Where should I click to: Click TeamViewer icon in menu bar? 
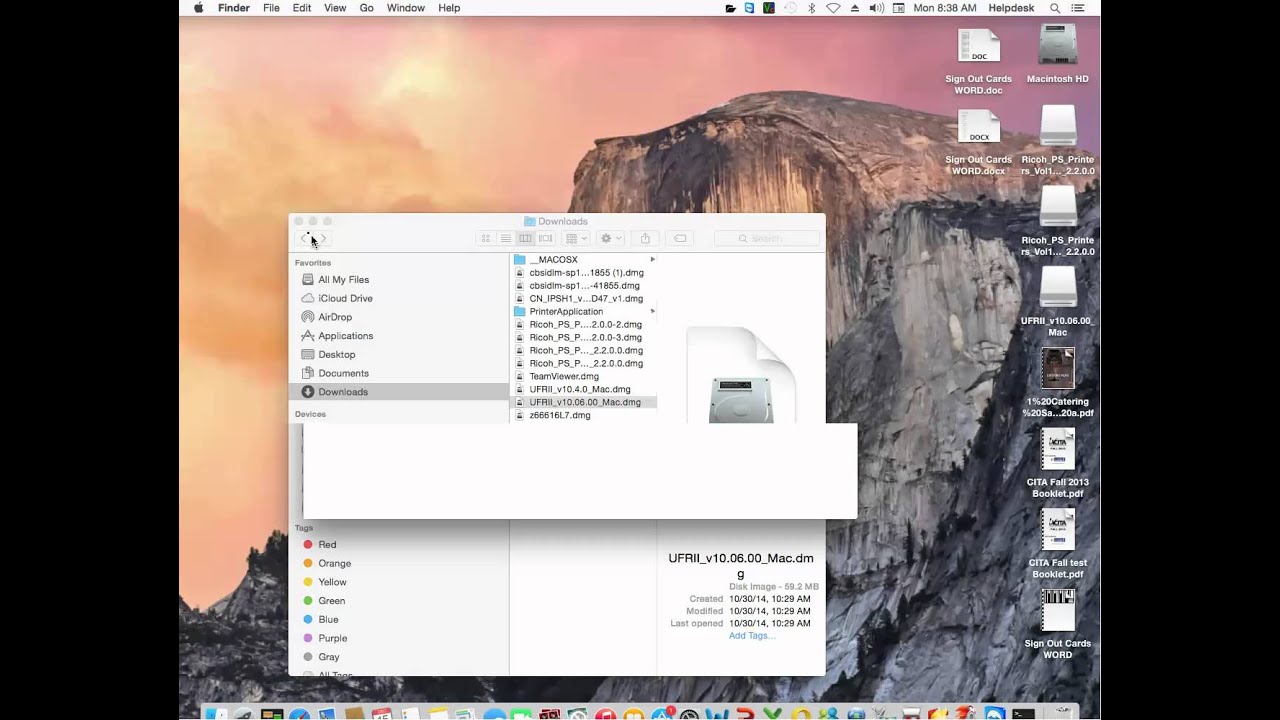pyautogui.click(x=749, y=8)
